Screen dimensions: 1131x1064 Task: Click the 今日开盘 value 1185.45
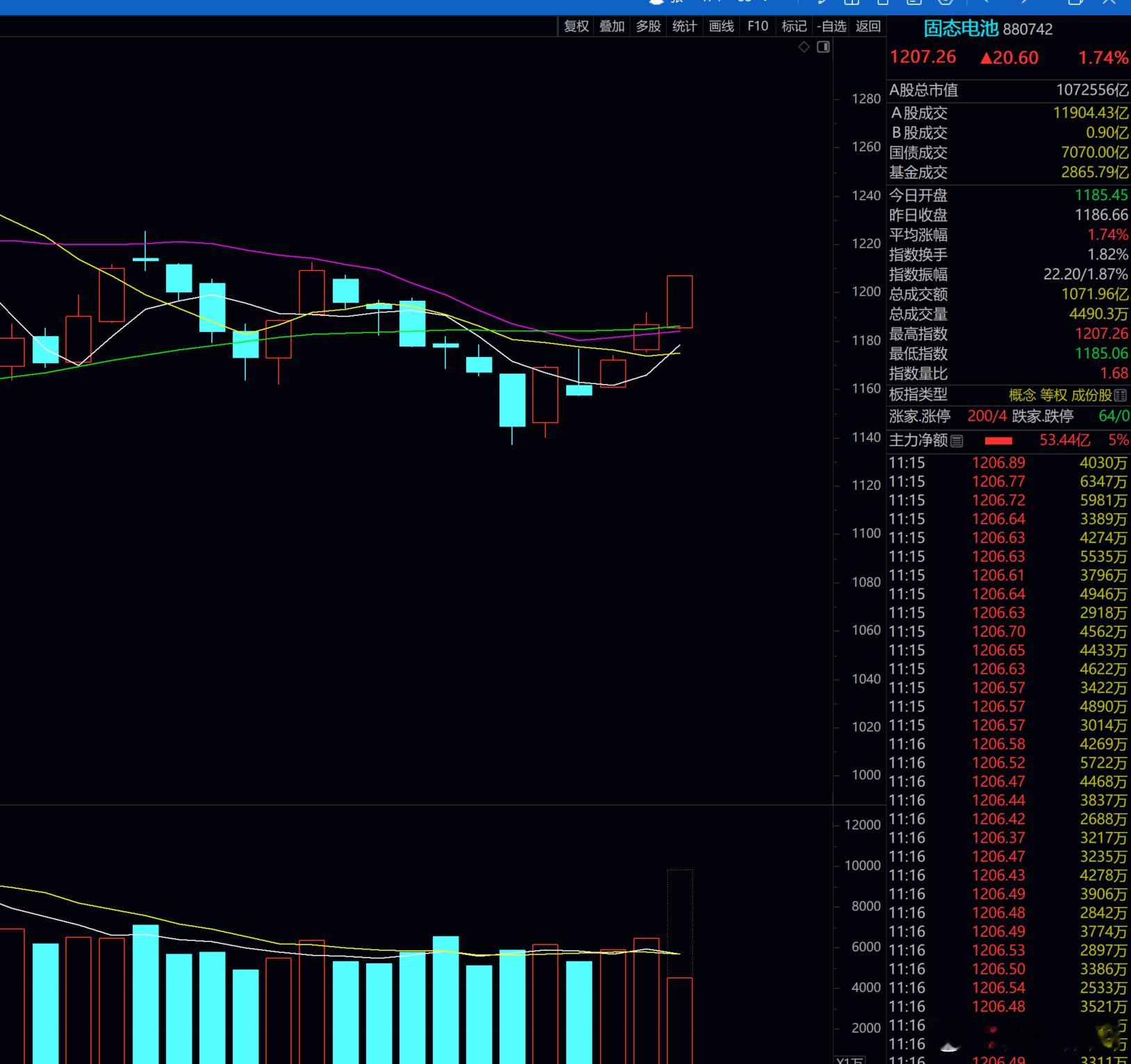(1102, 195)
